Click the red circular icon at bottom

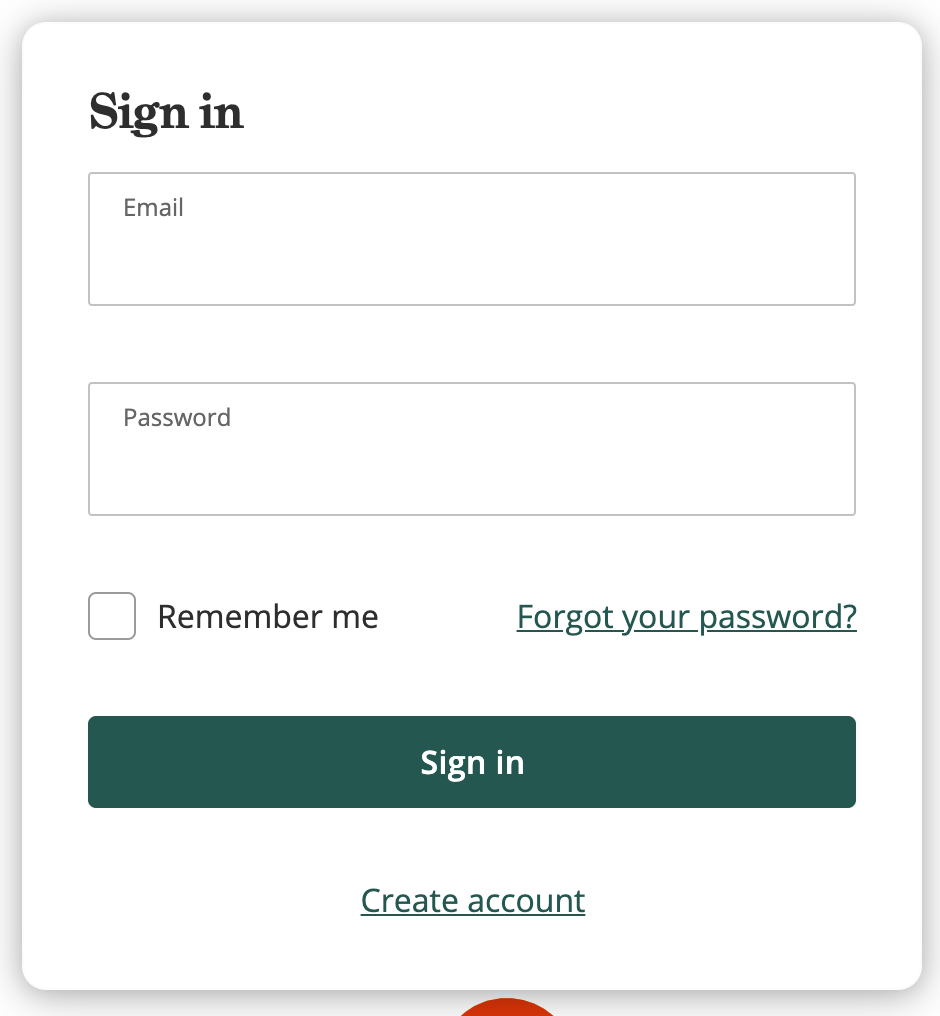point(507,1006)
